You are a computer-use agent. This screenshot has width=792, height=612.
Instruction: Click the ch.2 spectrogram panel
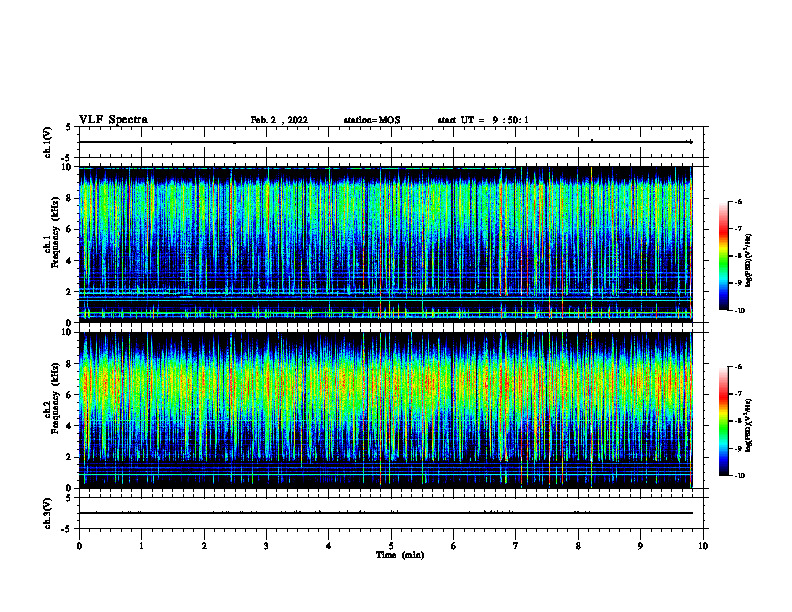tap(391, 410)
